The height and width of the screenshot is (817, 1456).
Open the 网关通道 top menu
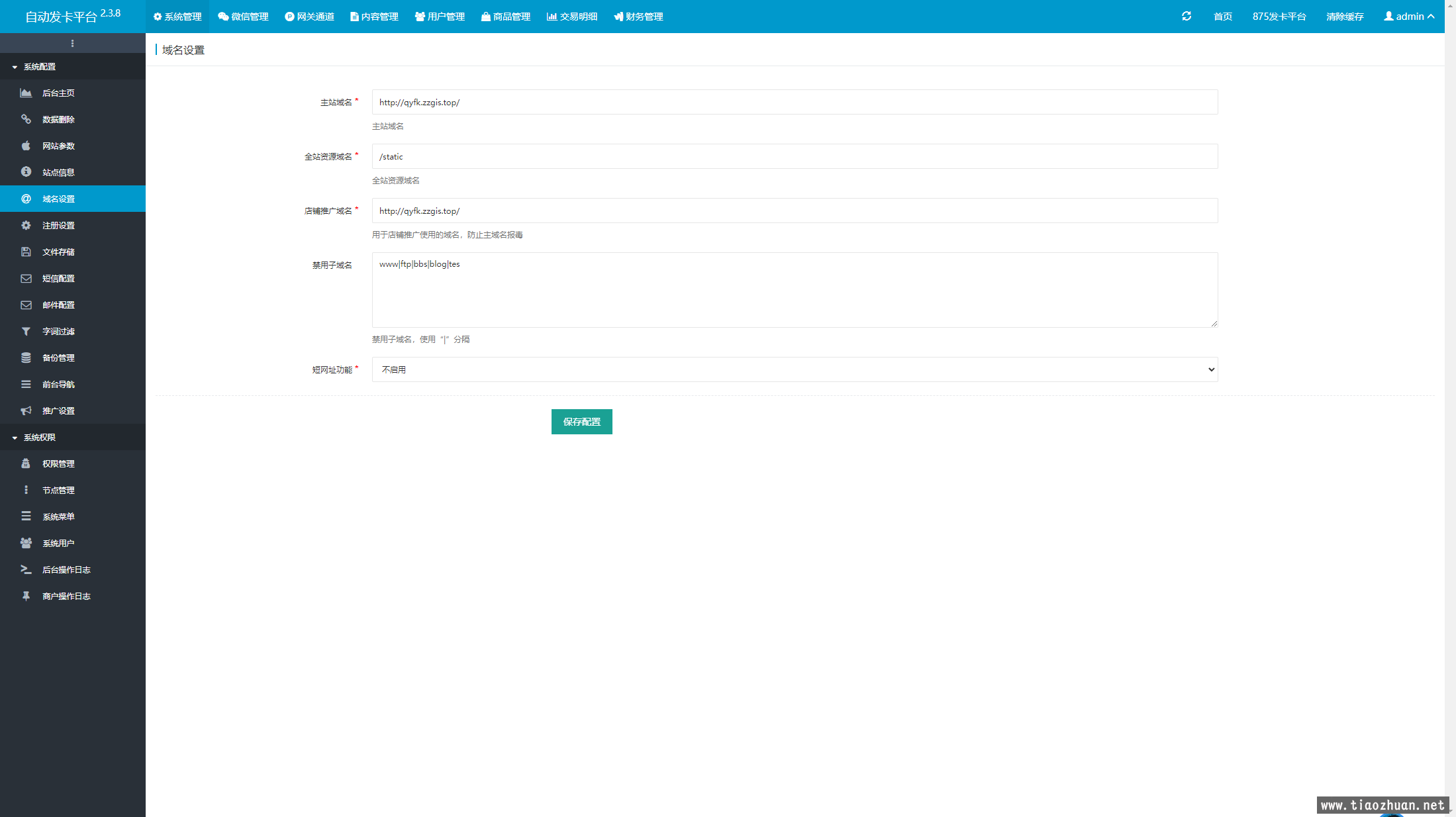click(309, 17)
